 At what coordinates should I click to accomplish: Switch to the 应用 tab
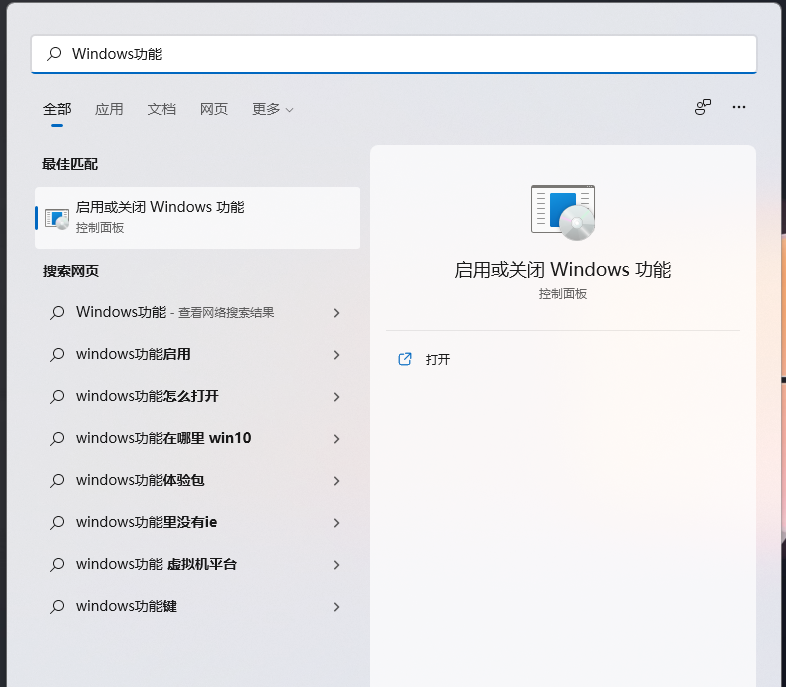point(109,109)
